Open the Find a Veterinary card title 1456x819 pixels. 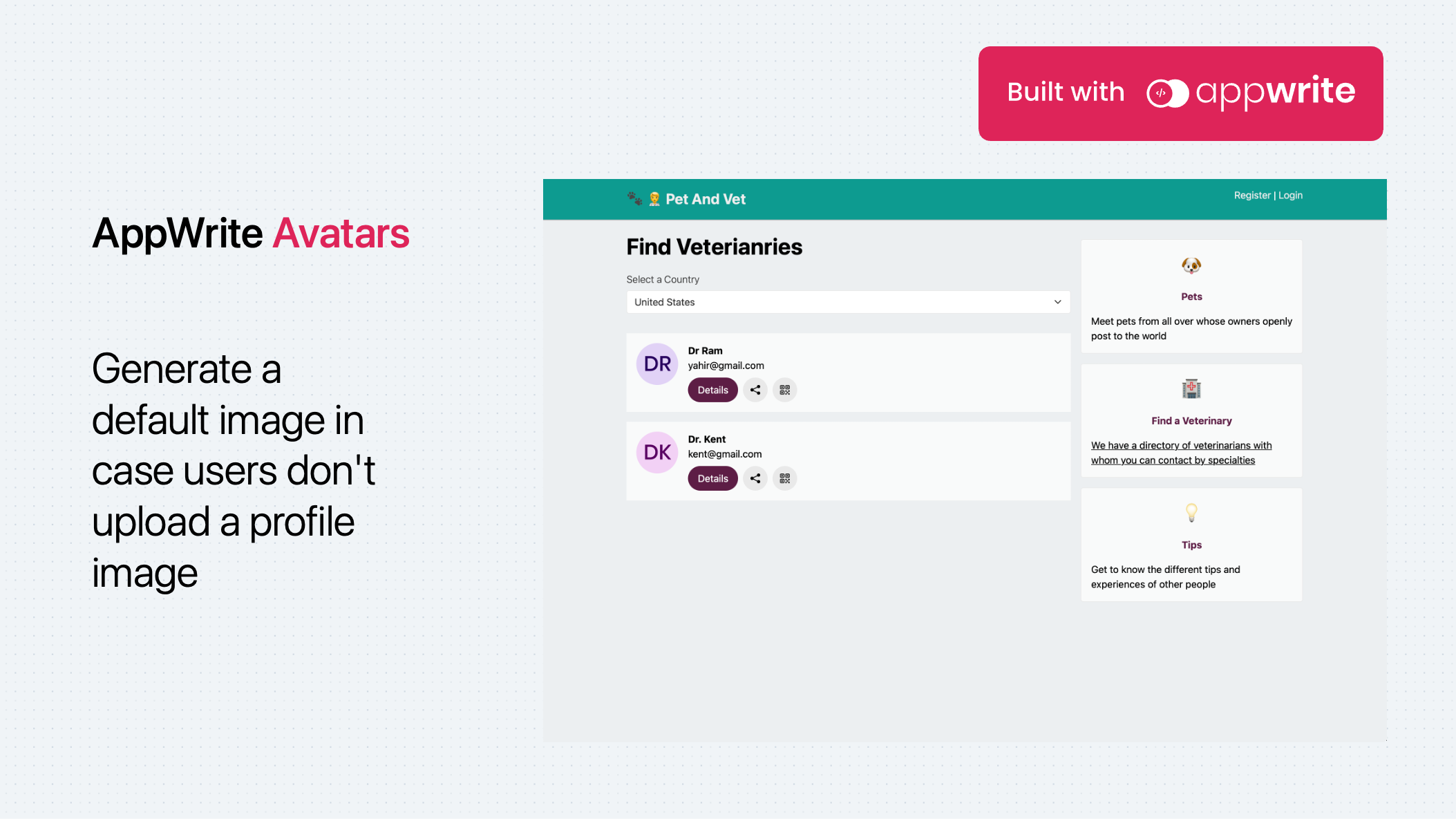tap(1191, 421)
